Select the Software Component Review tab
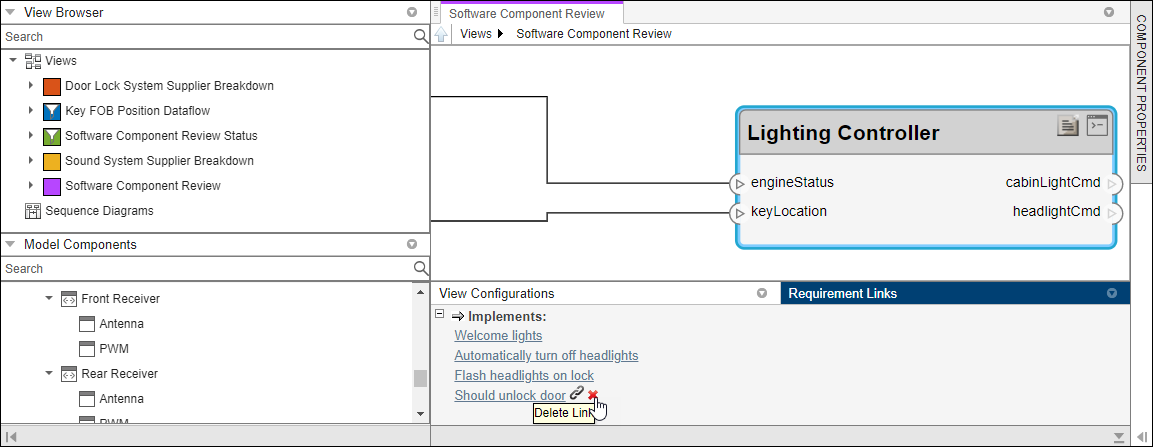This screenshot has height=447, width=1153. [526, 14]
